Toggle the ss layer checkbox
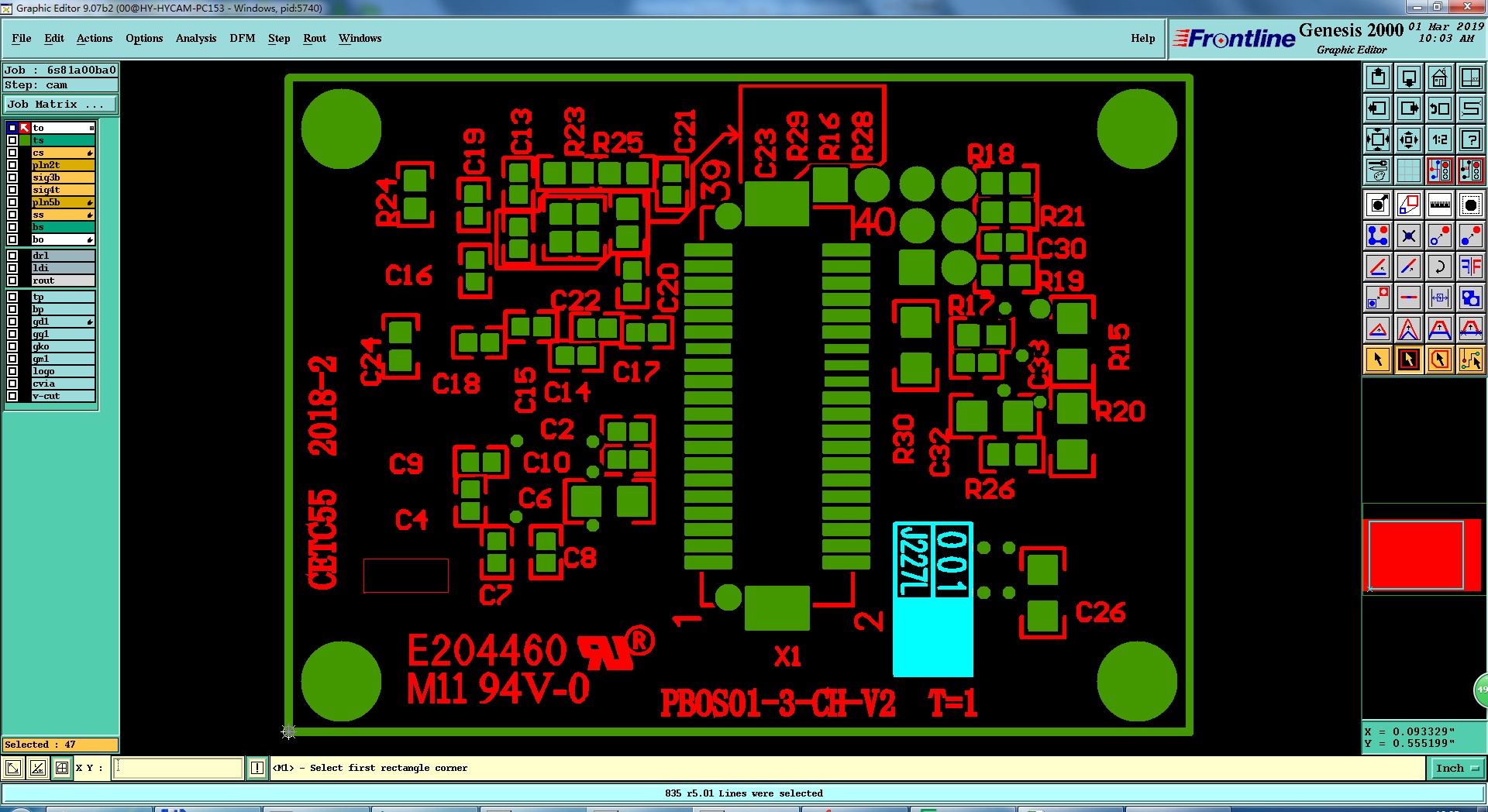Screen dimensions: 1488x812 (12, 215)
